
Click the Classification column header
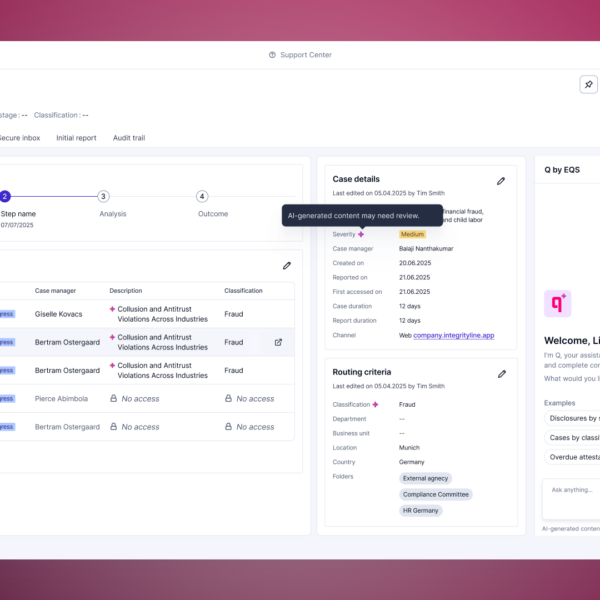pyautogui.click(x=243, y=291)
